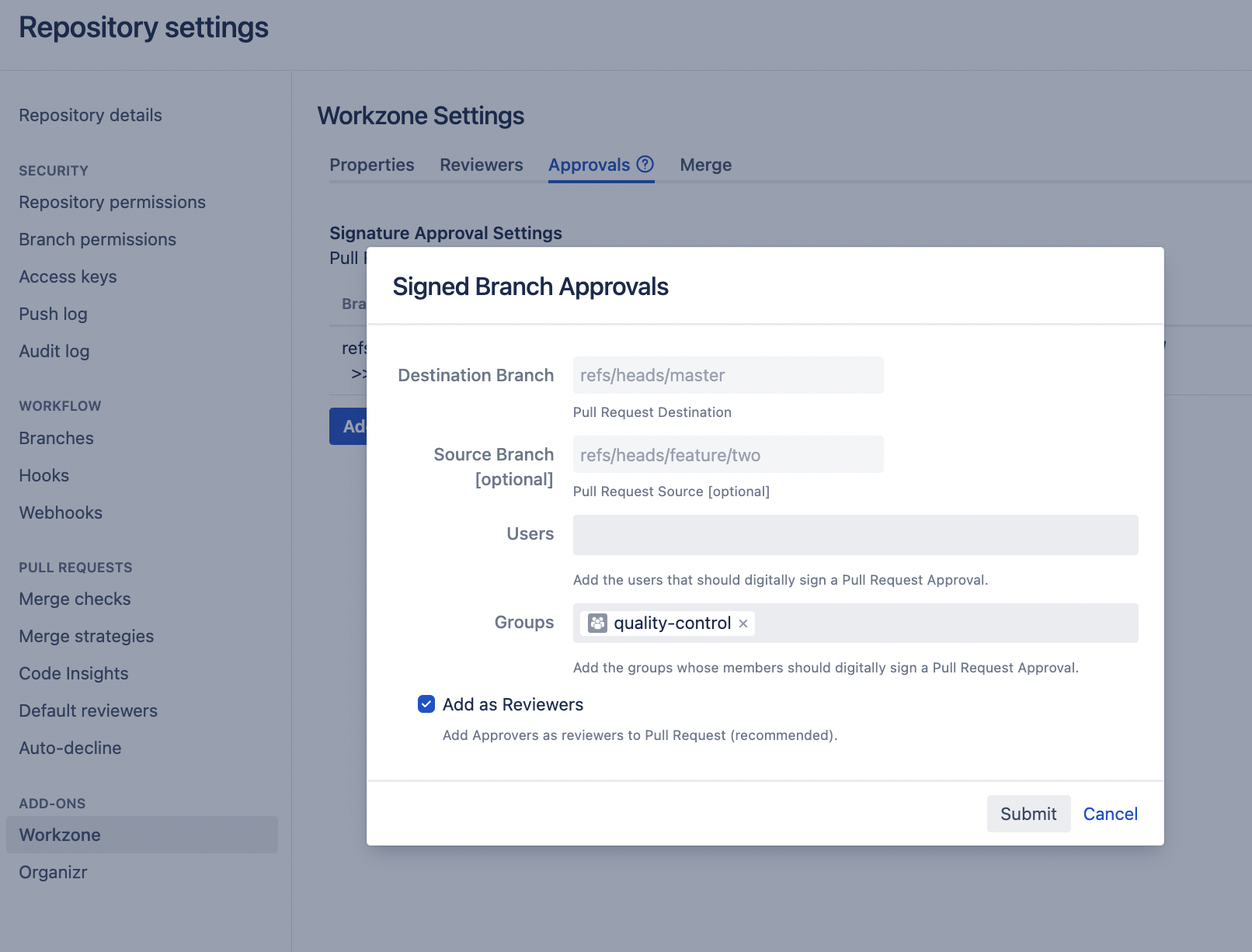
Task: Go to the Merge tab
Action: [x=705, y=165]
